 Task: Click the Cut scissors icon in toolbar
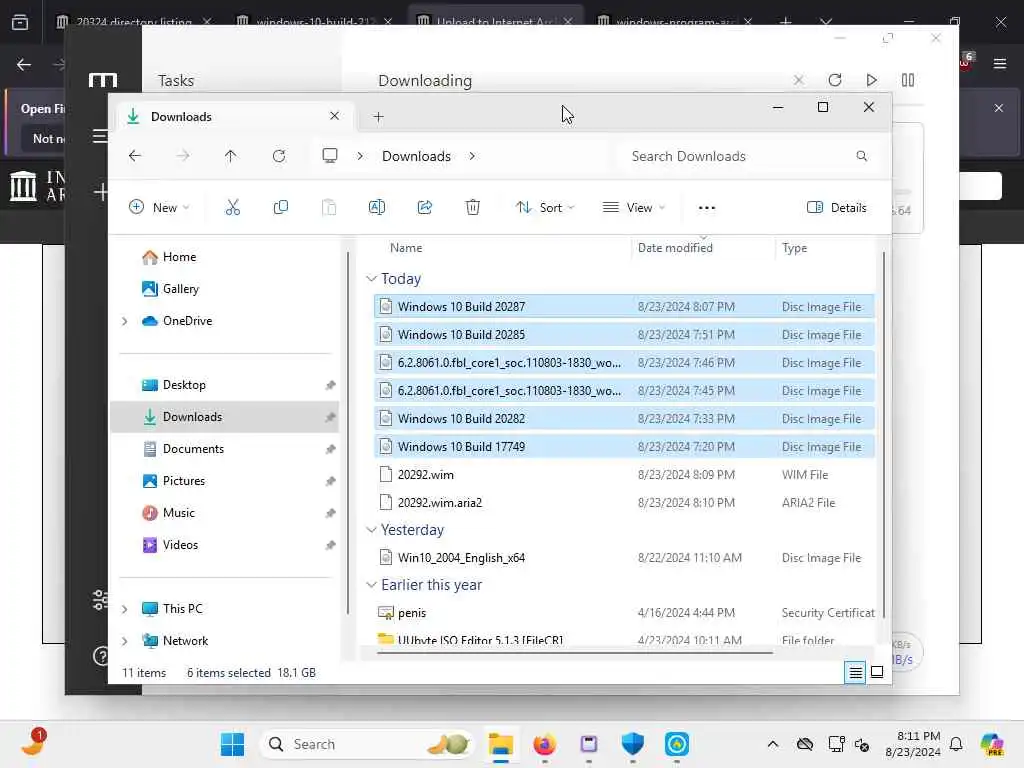[x=232, y=208]
